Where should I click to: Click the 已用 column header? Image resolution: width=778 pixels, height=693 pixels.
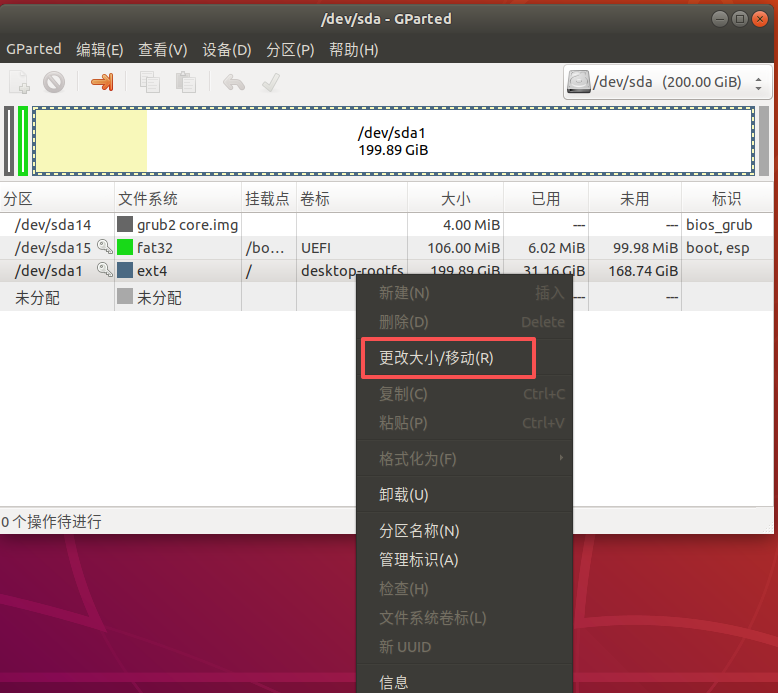pyautogui.click(x=546, y=198)
